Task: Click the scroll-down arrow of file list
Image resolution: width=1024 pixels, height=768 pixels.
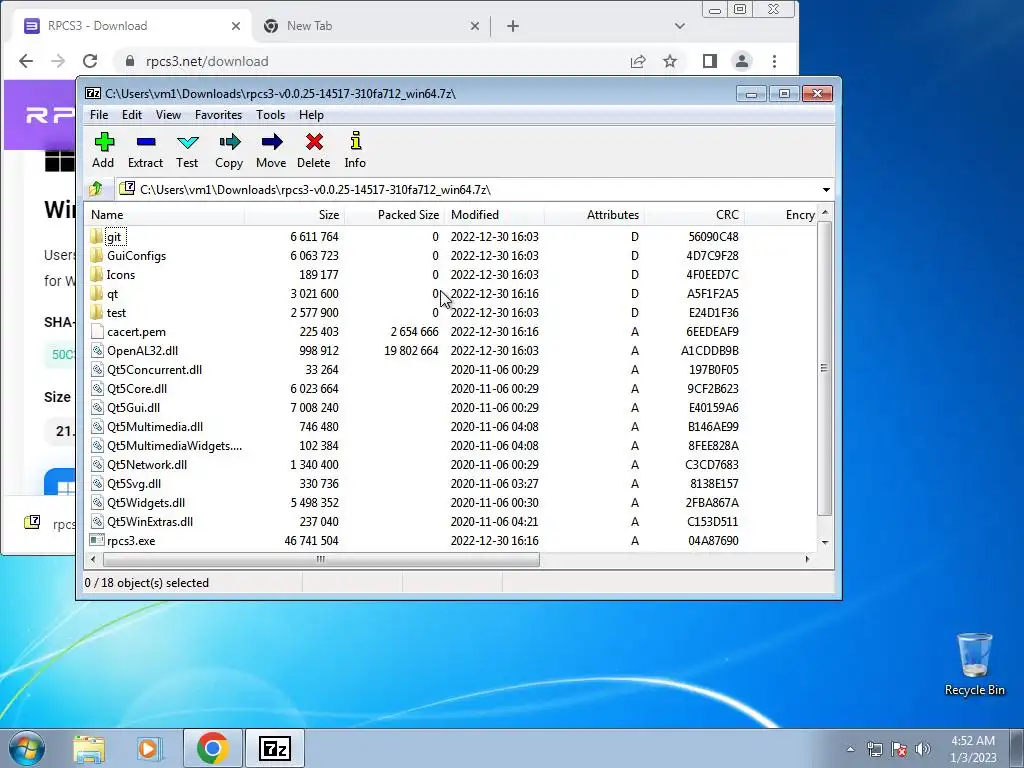Action: (825, 542)
